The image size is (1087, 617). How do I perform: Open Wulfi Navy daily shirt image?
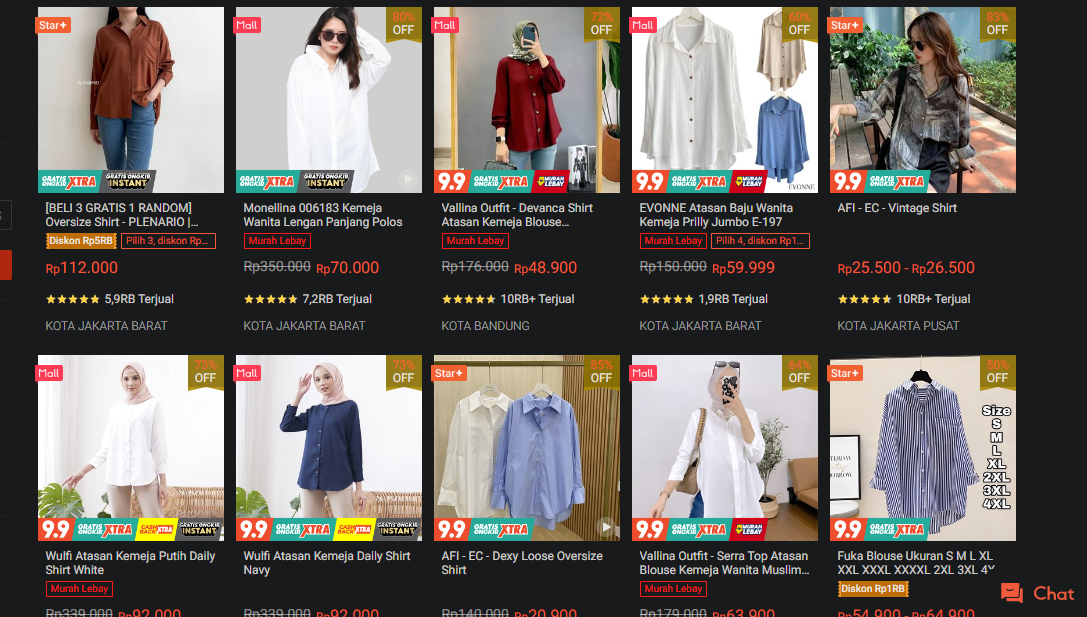click(329, 448)
